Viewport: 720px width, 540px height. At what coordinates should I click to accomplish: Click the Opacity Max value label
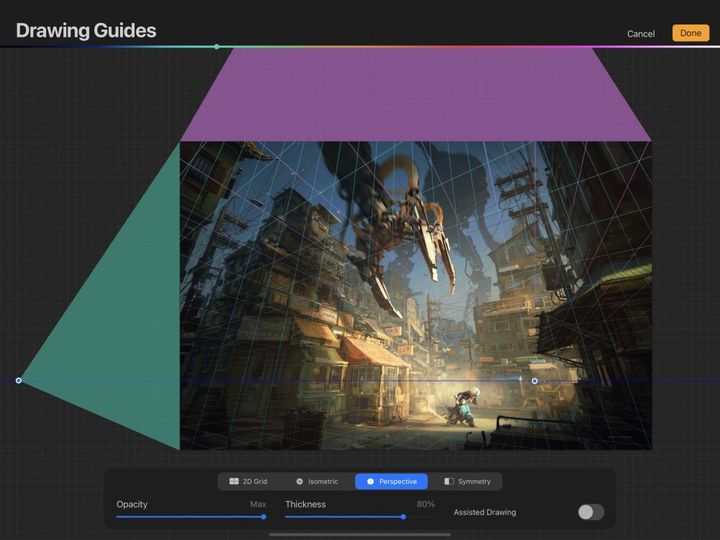tap(258, 504)
